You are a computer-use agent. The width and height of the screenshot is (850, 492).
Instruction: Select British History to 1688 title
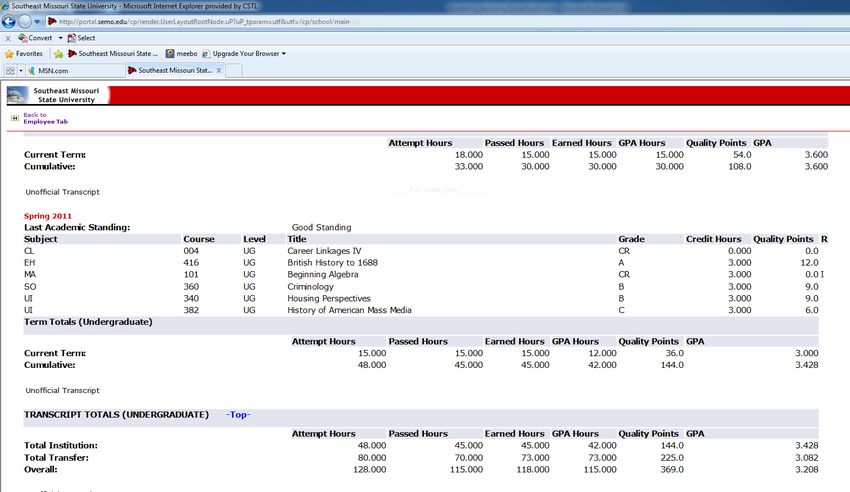coord(332,263)
